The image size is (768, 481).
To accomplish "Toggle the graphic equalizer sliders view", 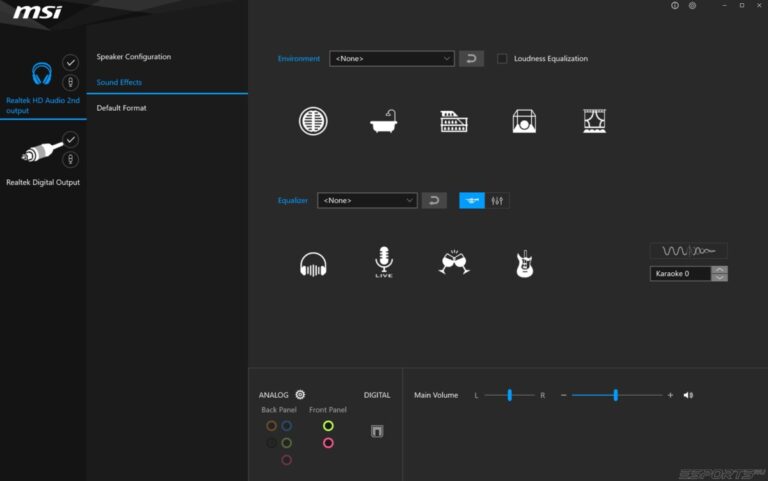I will point(498,201).
